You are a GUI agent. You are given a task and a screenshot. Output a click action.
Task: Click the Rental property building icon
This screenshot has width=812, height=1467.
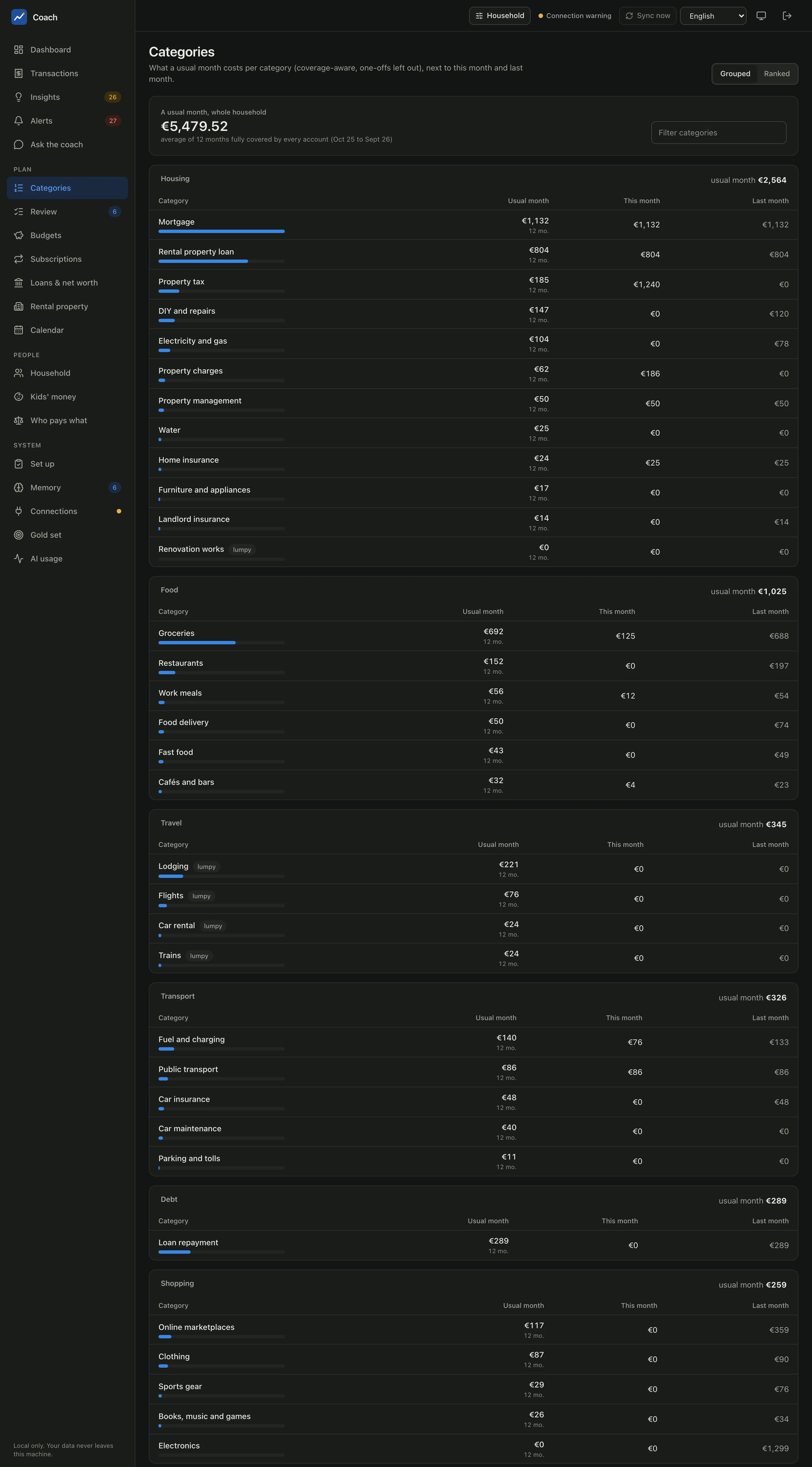click(19, 306)
